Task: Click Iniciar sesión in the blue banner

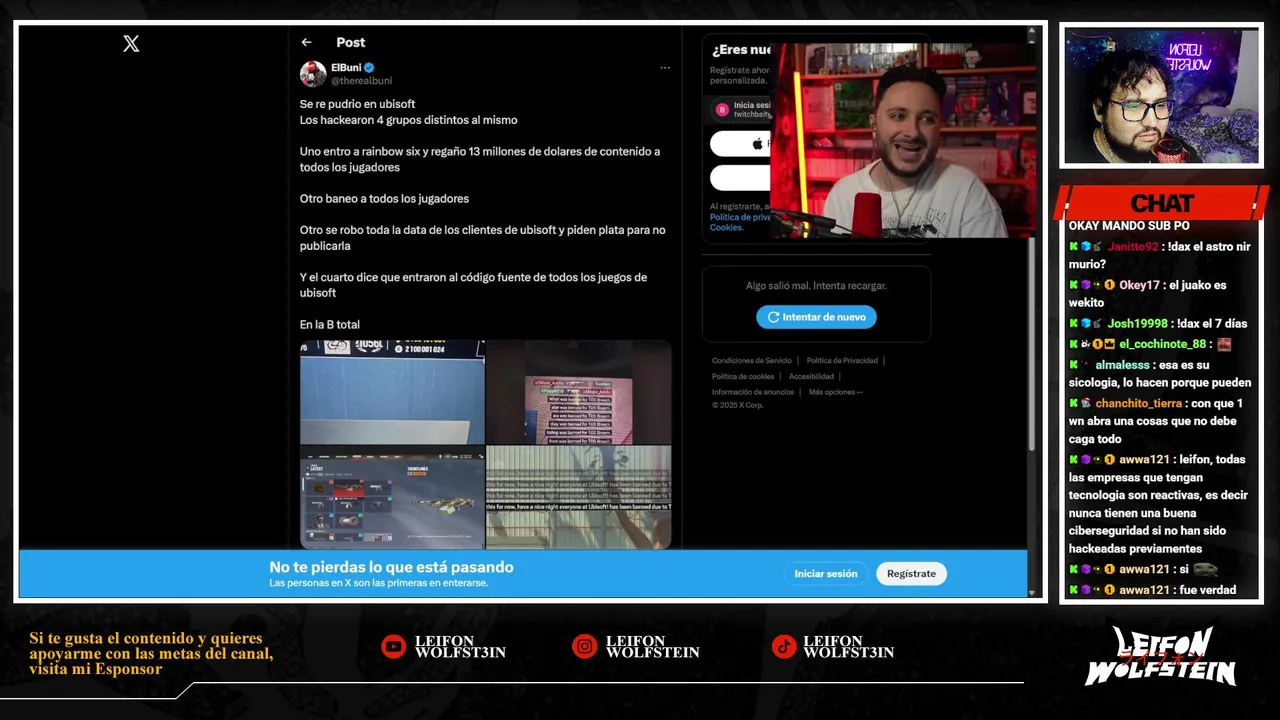Action: pos(826,574)
